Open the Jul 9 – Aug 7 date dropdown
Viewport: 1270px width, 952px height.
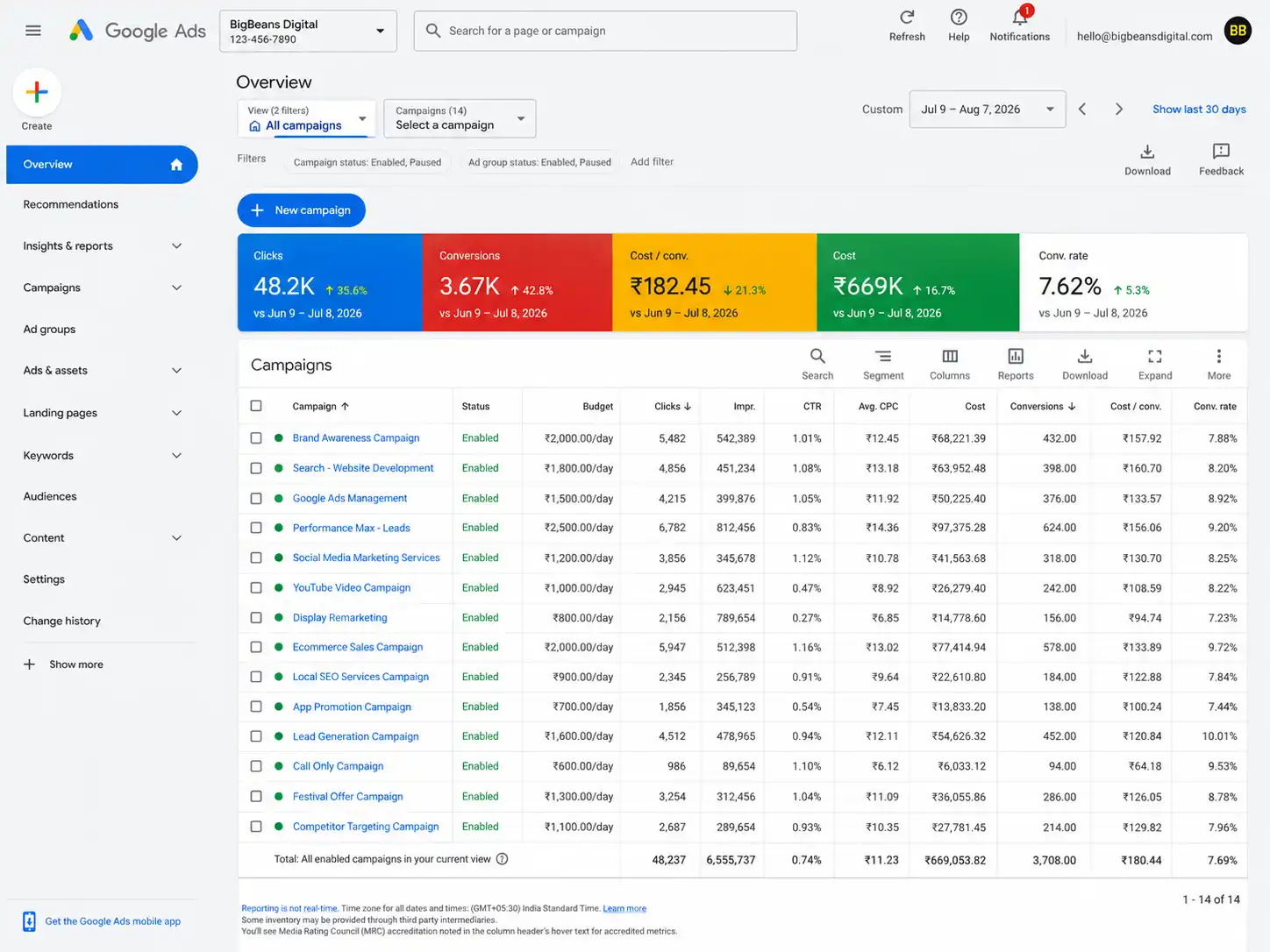click(988, 110)
